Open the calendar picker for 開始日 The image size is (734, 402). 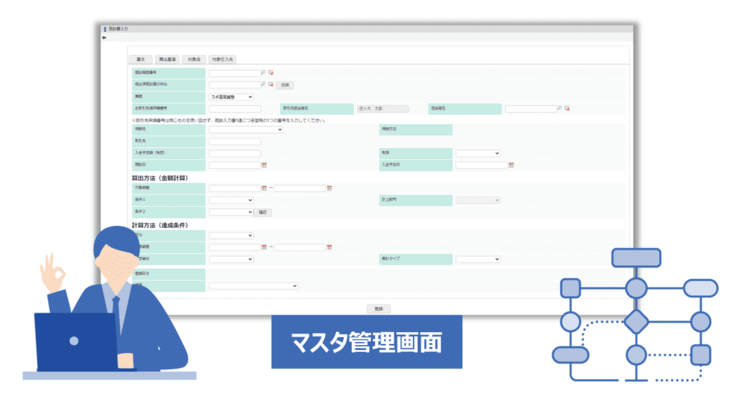tap(264, 165)
